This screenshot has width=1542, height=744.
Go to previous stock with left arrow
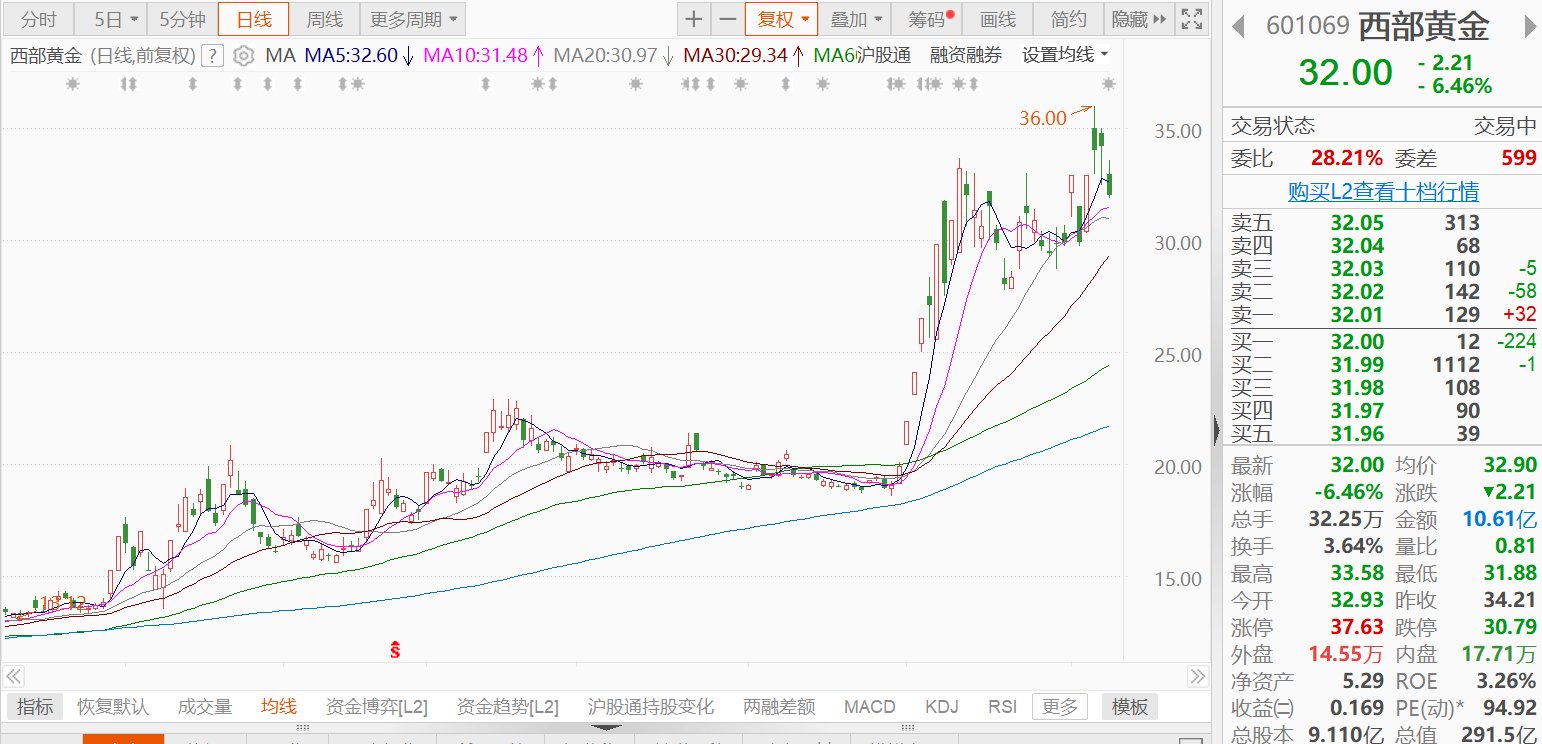[1238, 26]
